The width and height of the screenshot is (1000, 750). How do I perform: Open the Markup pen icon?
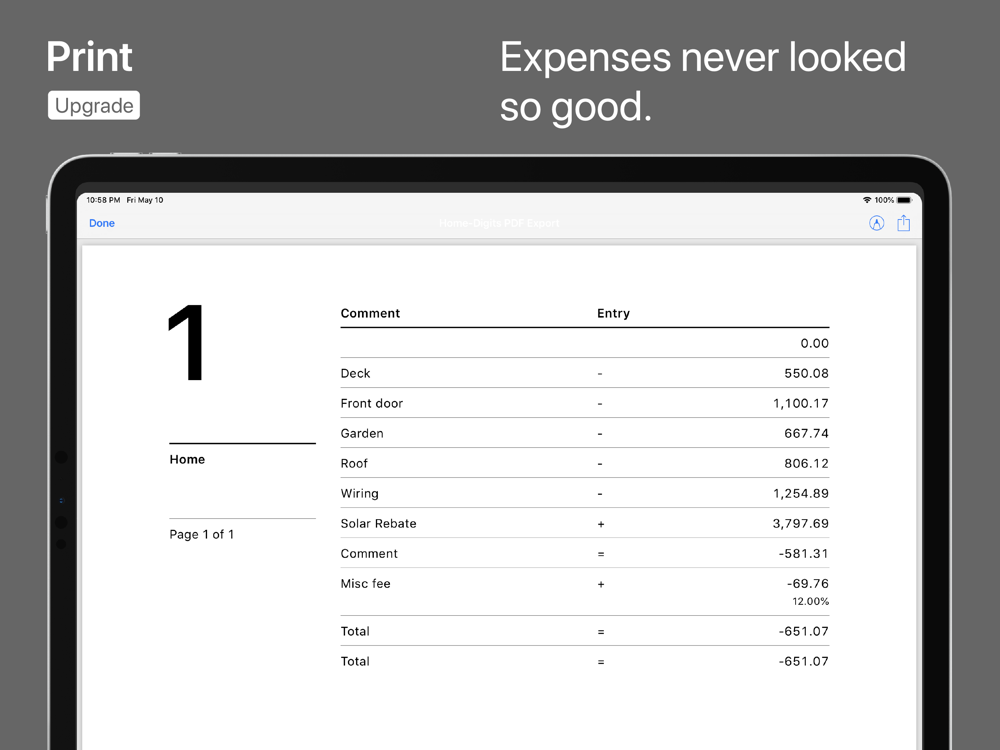point(876,223)
